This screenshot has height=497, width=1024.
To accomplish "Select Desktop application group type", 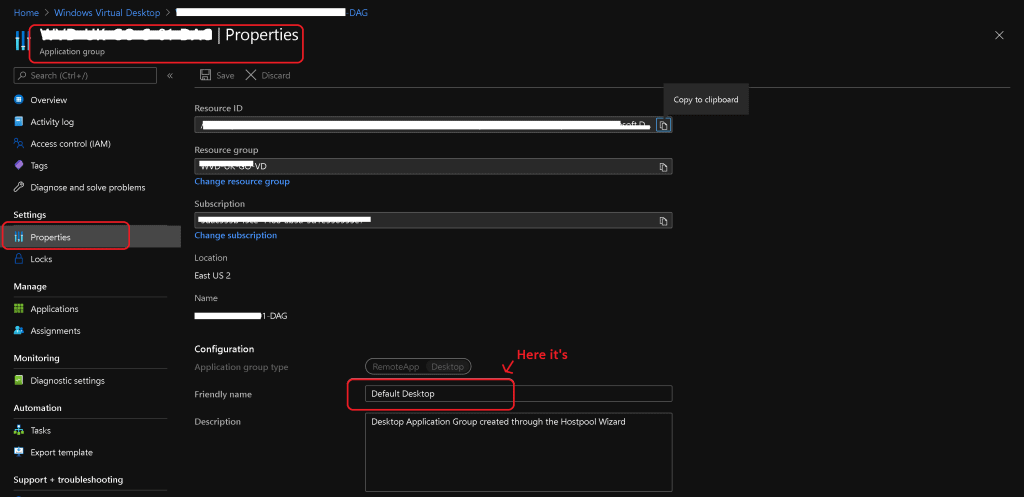I will [x=447, y=367].
